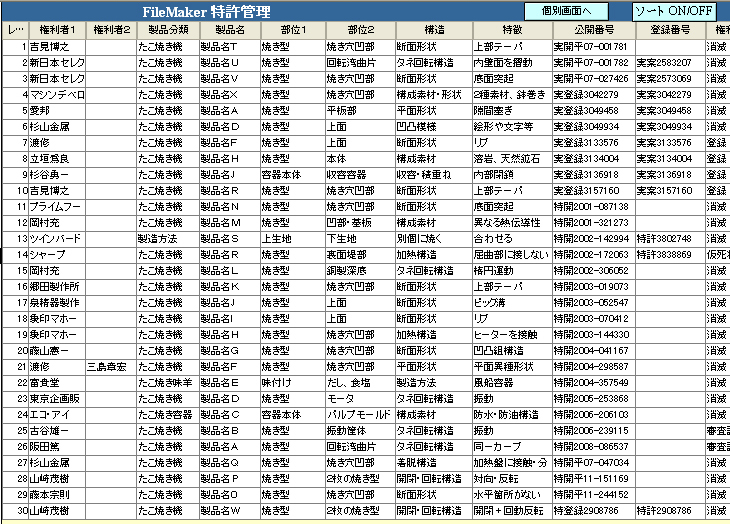Screen dimensions: 730x524
Task: Click the 銅製深底 part cell
Action: pyautogui.click(x=361, y=271)
